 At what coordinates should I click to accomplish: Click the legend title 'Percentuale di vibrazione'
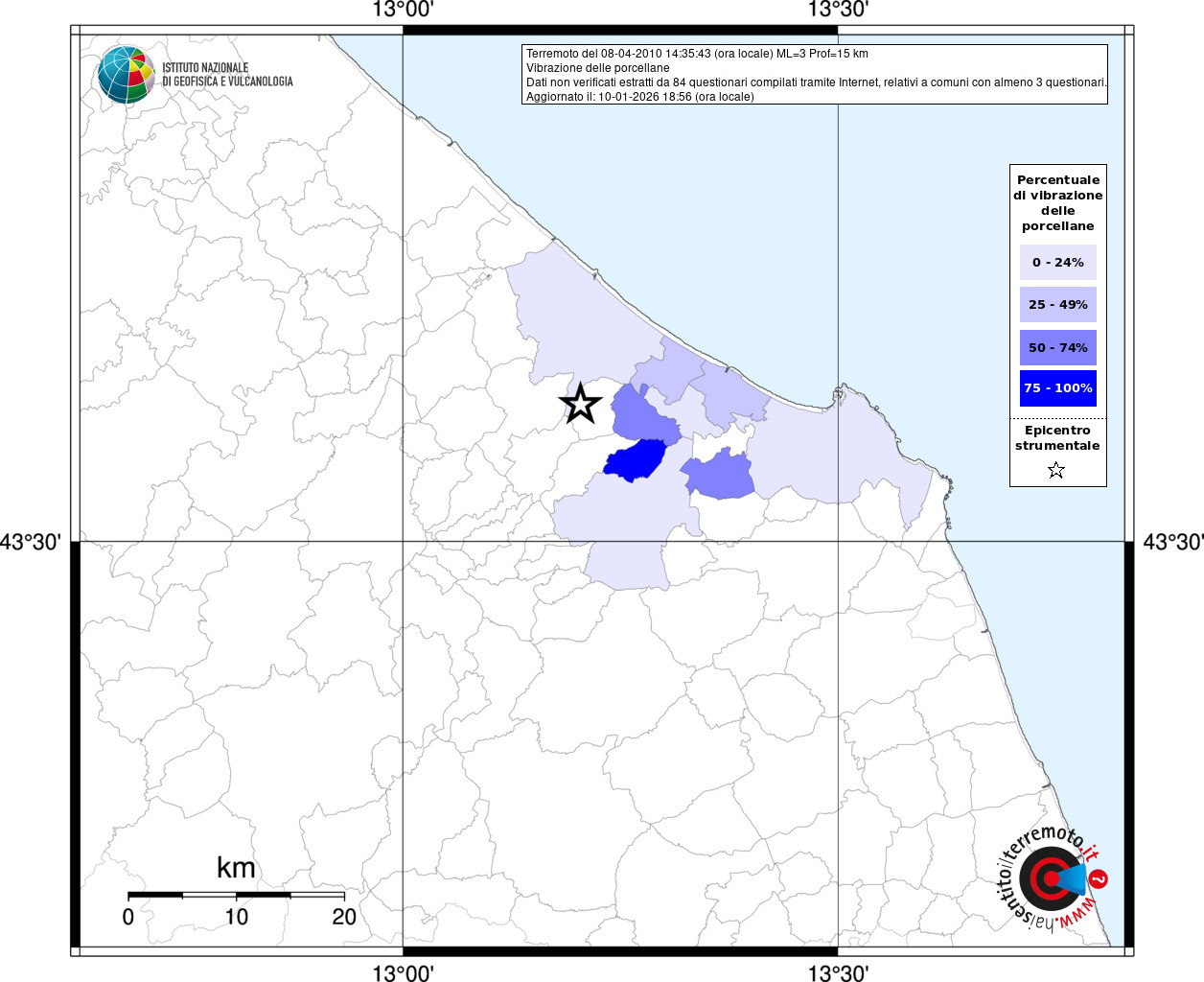[1057, 202]
